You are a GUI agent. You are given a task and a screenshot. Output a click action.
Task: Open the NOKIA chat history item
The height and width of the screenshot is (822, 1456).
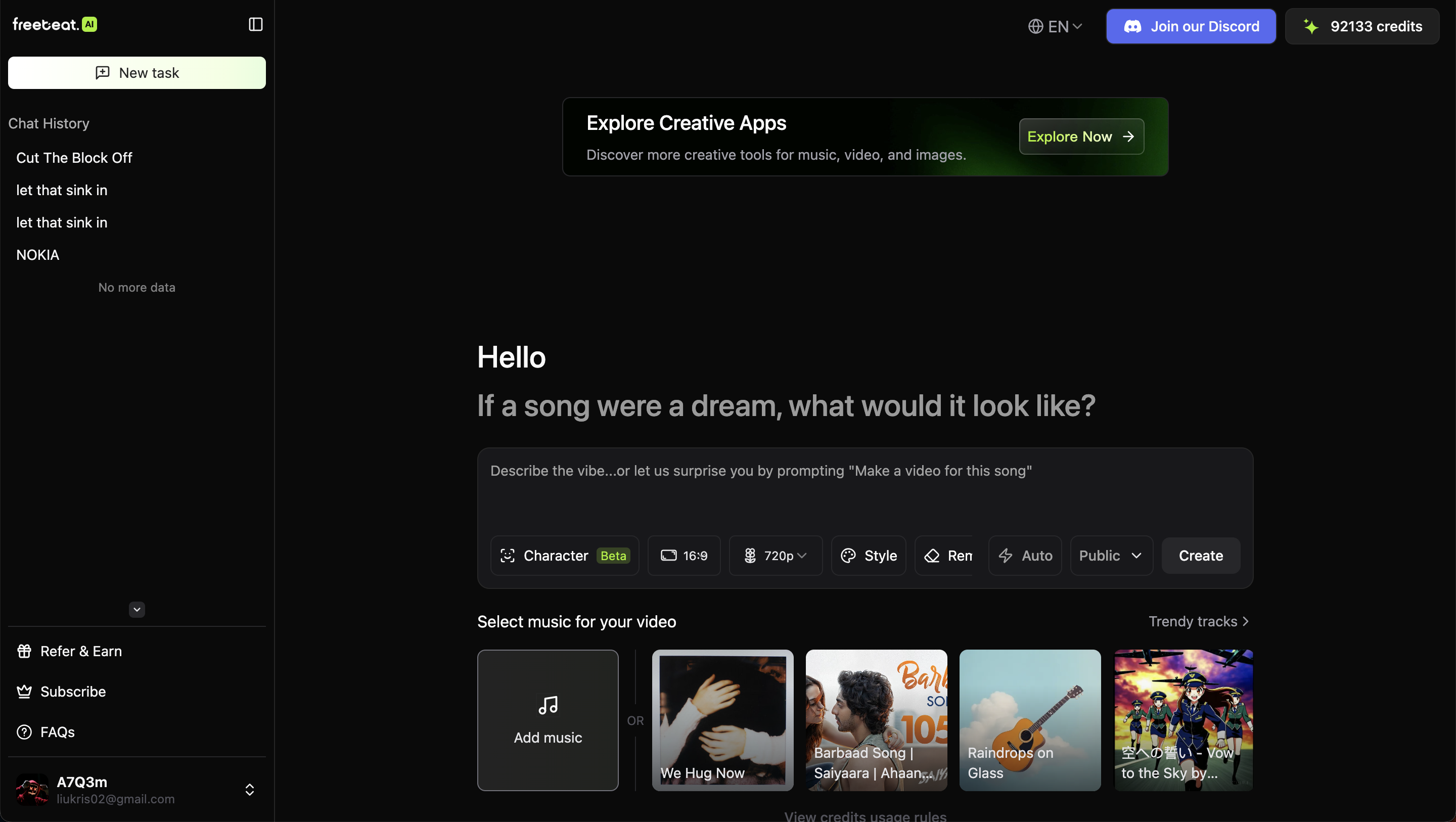click(x=38, y=255)
